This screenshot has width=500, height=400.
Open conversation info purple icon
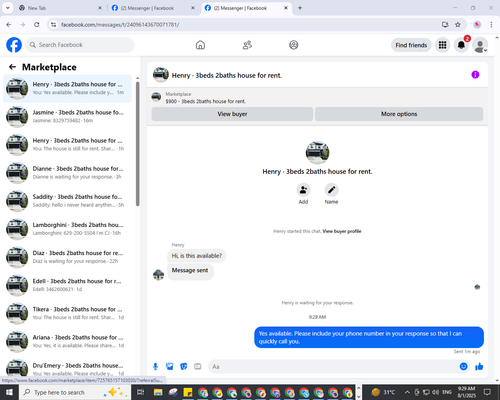pos(475,75)
